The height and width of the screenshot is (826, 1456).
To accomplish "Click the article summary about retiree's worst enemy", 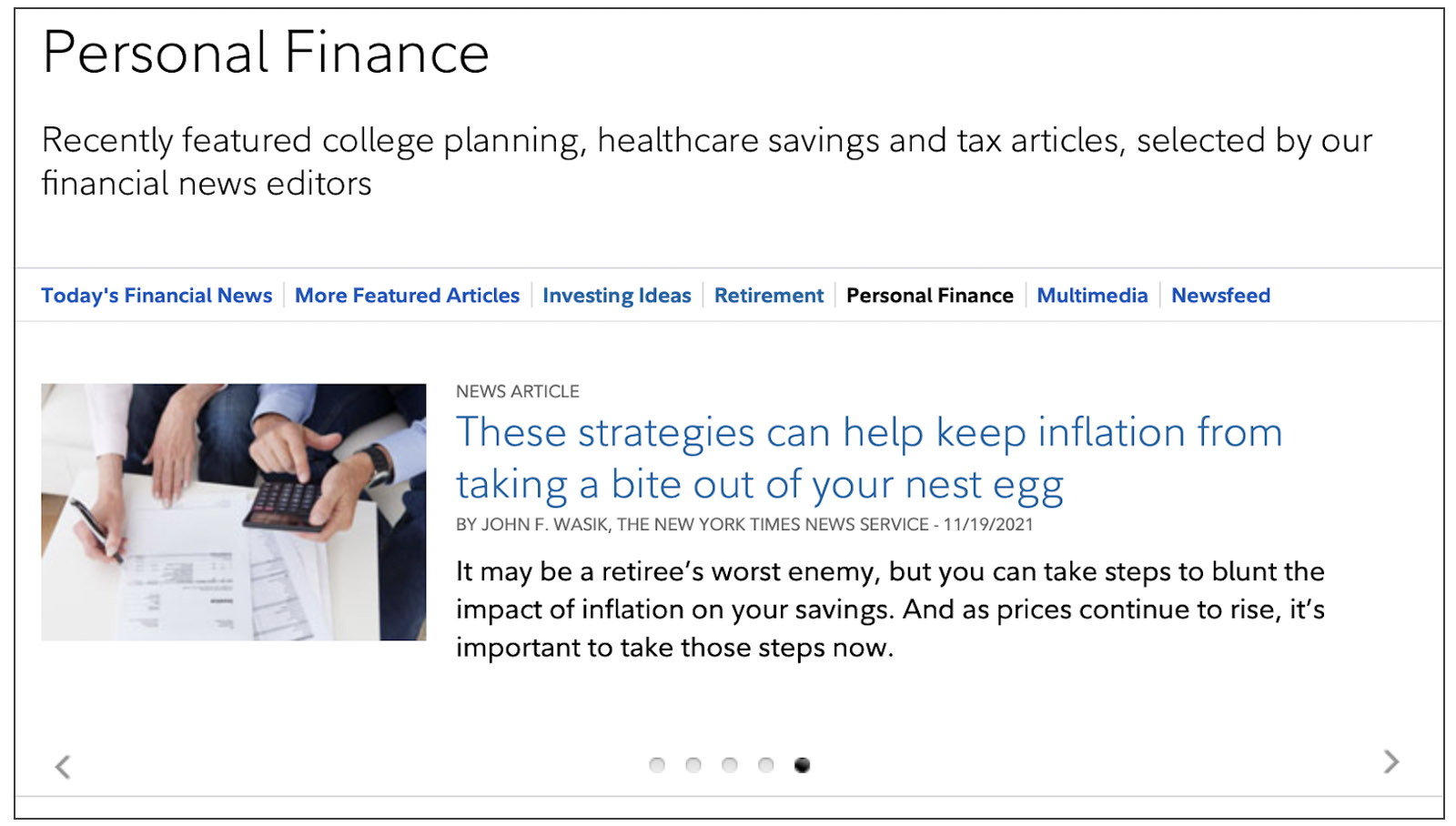I will tap(889, 609).
